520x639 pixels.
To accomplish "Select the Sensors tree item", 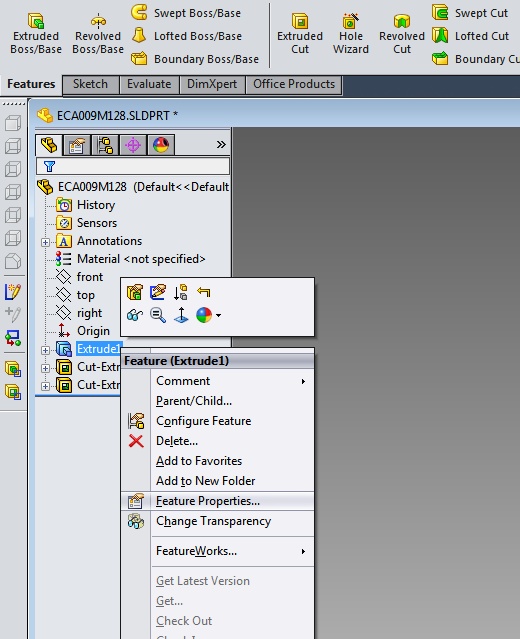I will pyautogui.click(x=86, y=223).
